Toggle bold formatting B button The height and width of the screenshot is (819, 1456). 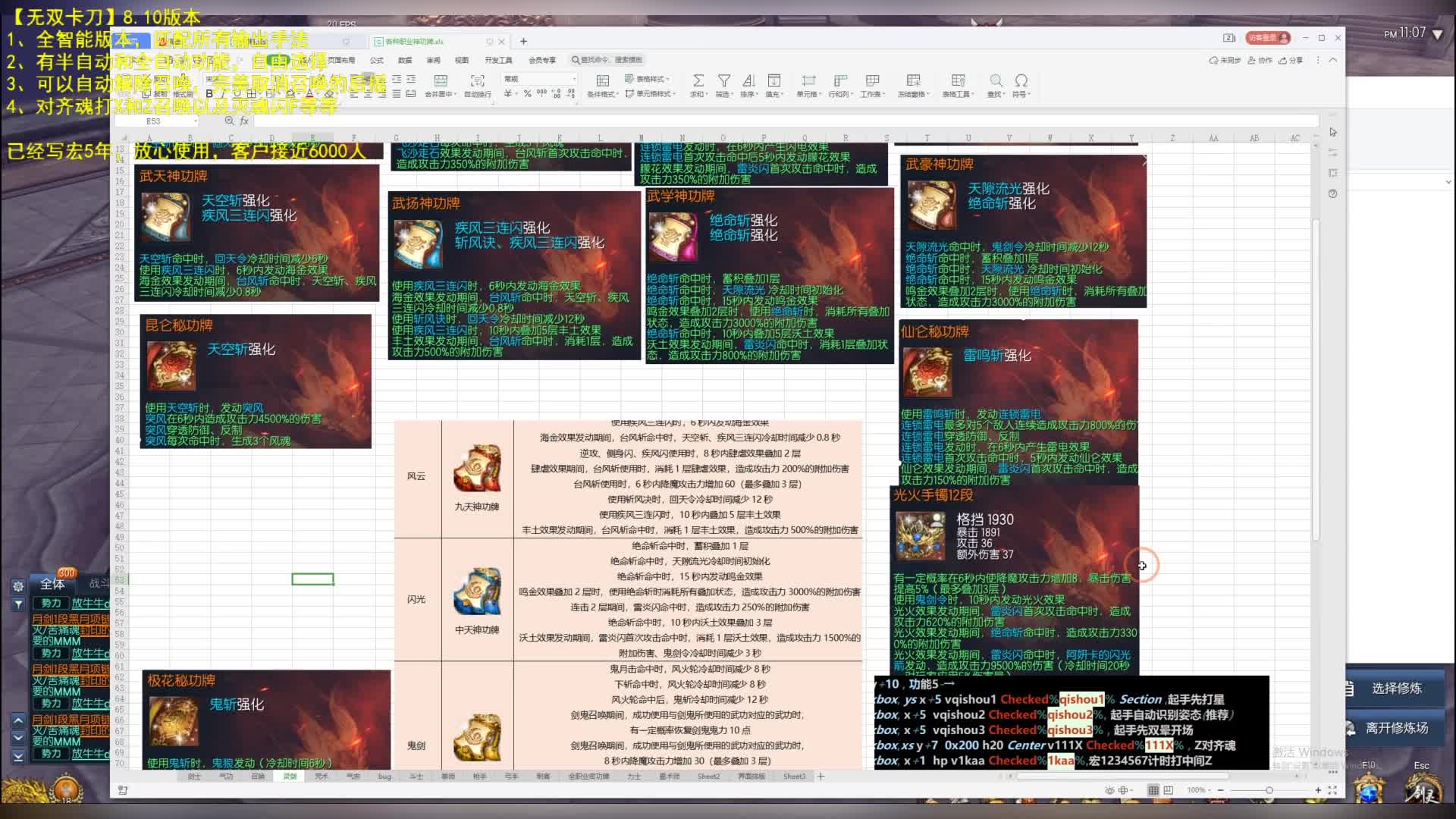(209, 94)
